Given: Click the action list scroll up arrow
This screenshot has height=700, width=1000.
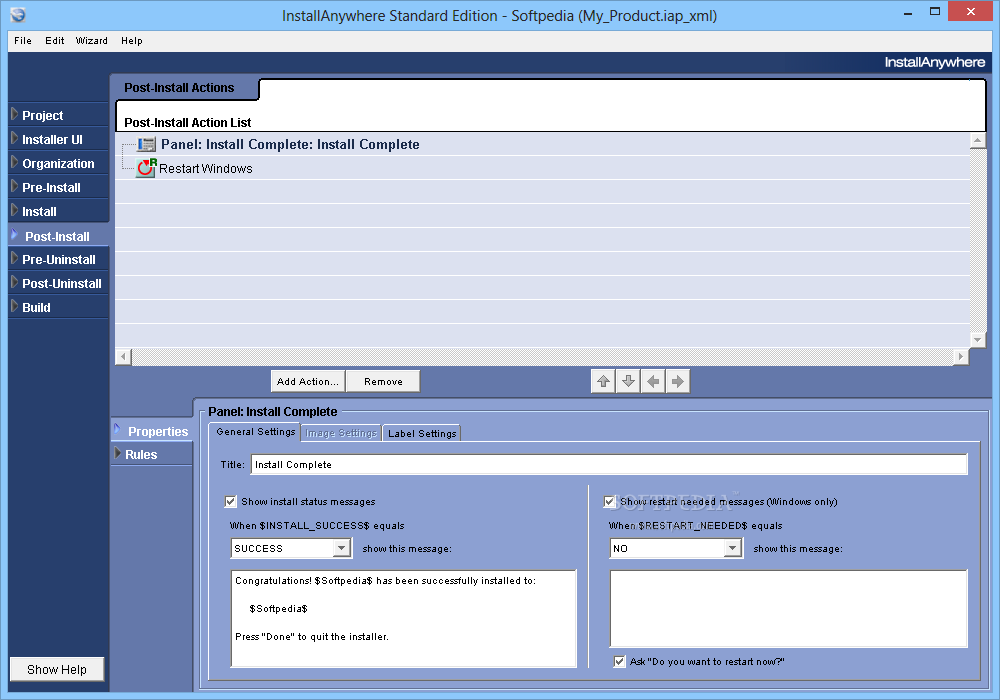Looking at the screenshot, I should (977, 140).
